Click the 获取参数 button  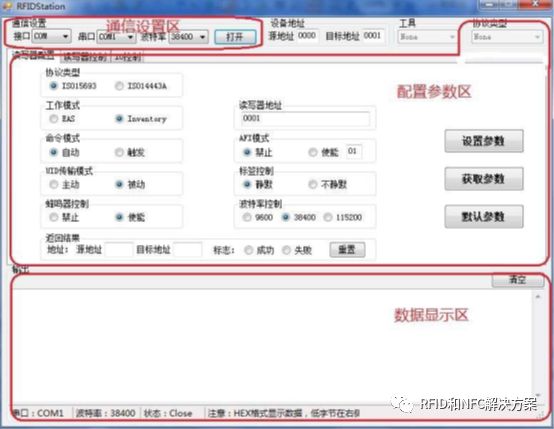click(484, 179)
